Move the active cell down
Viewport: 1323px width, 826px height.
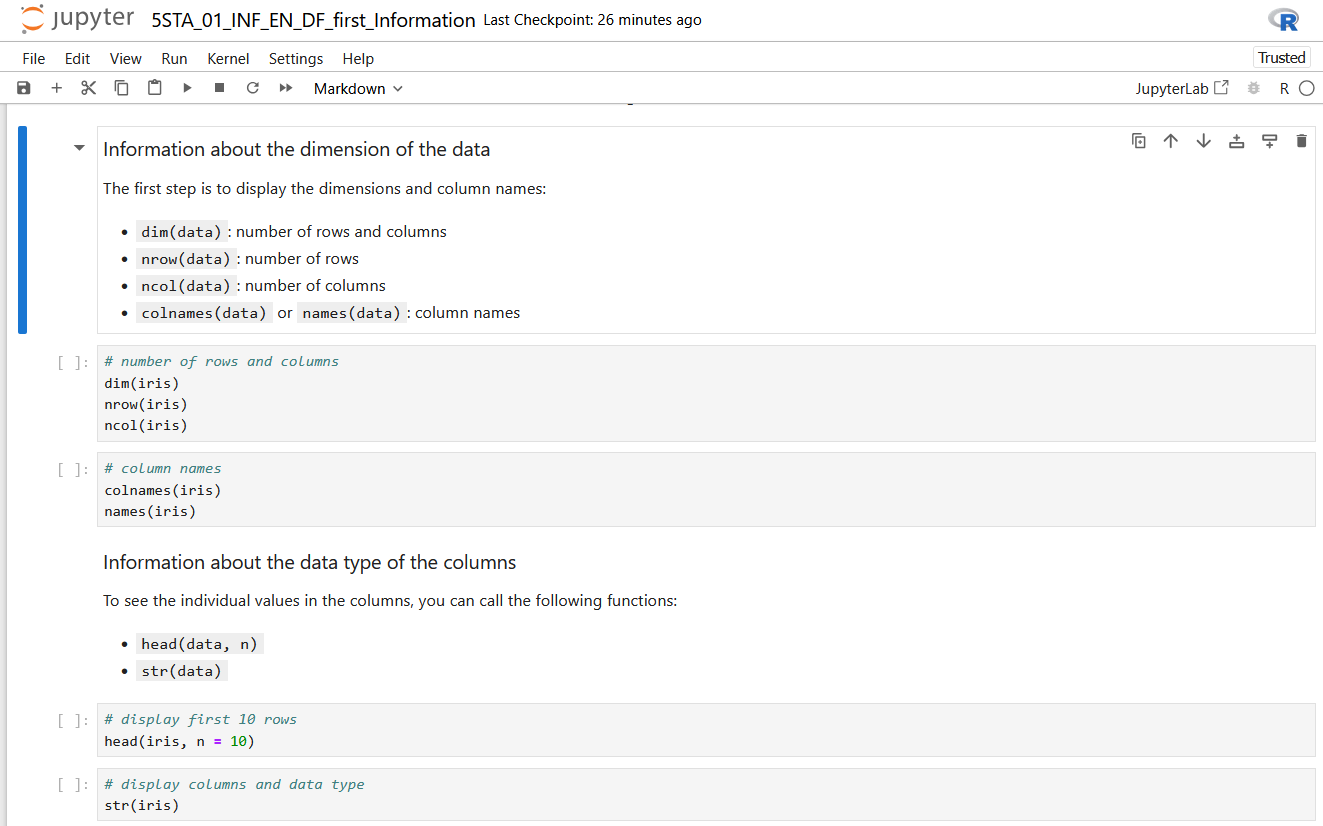(x=1203, y=141)
